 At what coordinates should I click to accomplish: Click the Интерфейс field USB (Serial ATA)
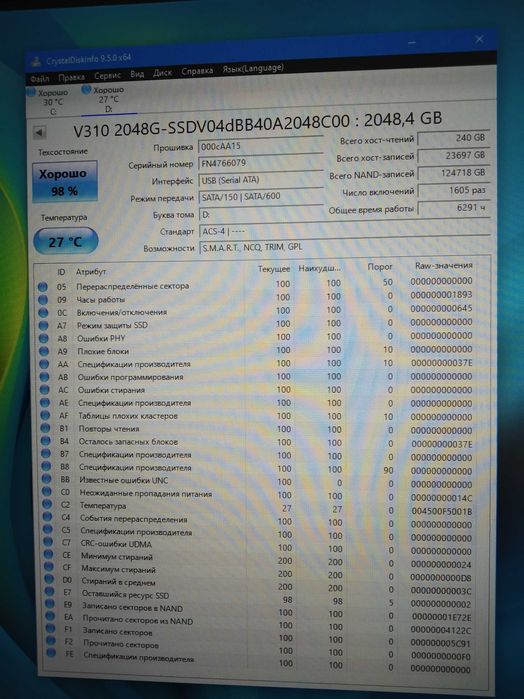point(260,180)
